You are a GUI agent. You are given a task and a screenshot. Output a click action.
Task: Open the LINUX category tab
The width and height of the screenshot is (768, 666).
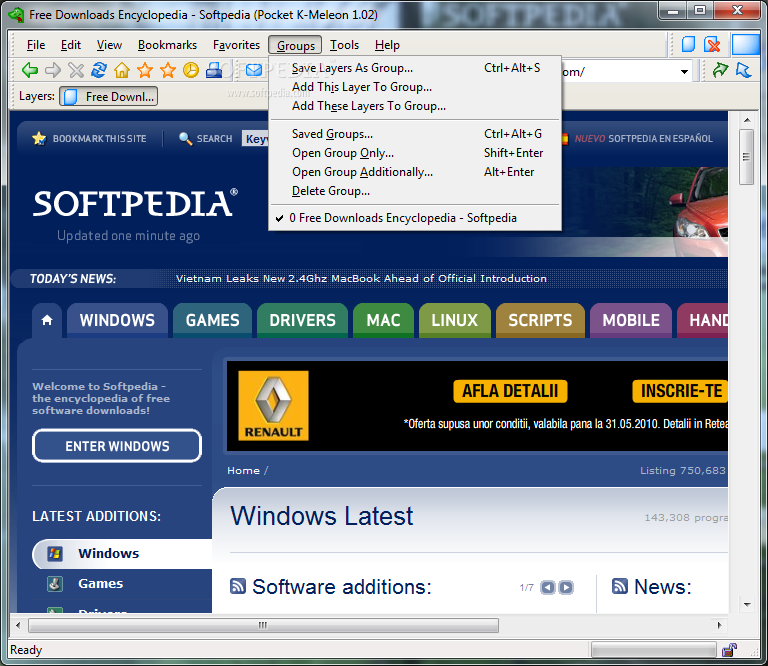(x=455, y=320)
